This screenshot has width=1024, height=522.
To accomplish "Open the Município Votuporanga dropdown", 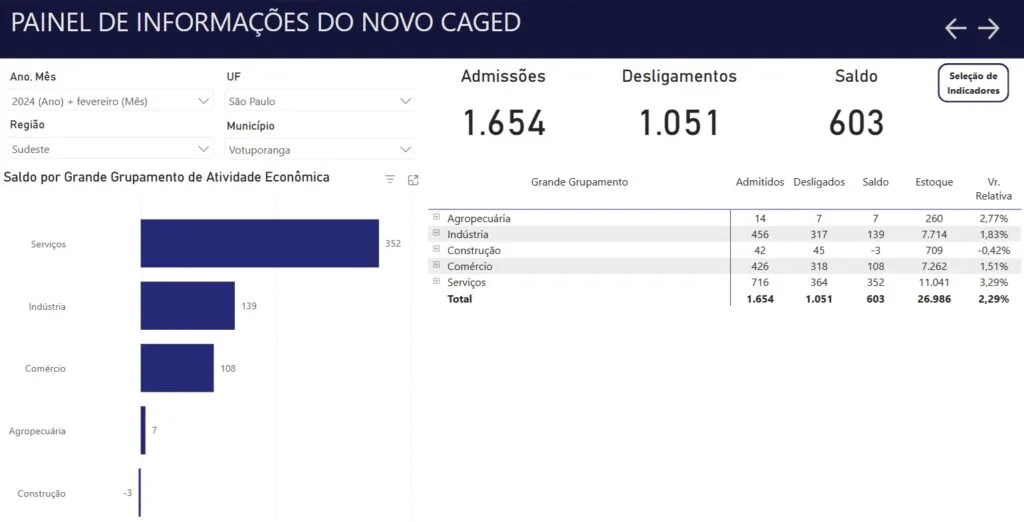I will pyautogui.click(x=320, y=150).
